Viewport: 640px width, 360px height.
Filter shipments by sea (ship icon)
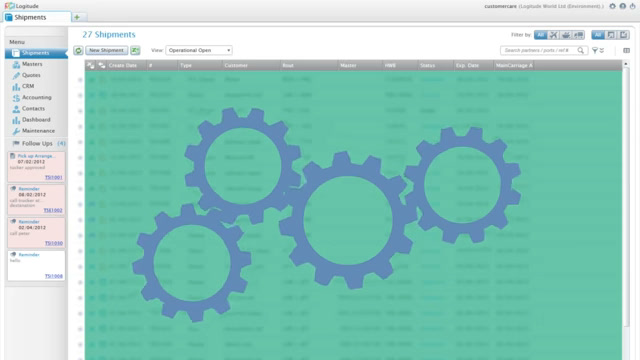point(566,35)
